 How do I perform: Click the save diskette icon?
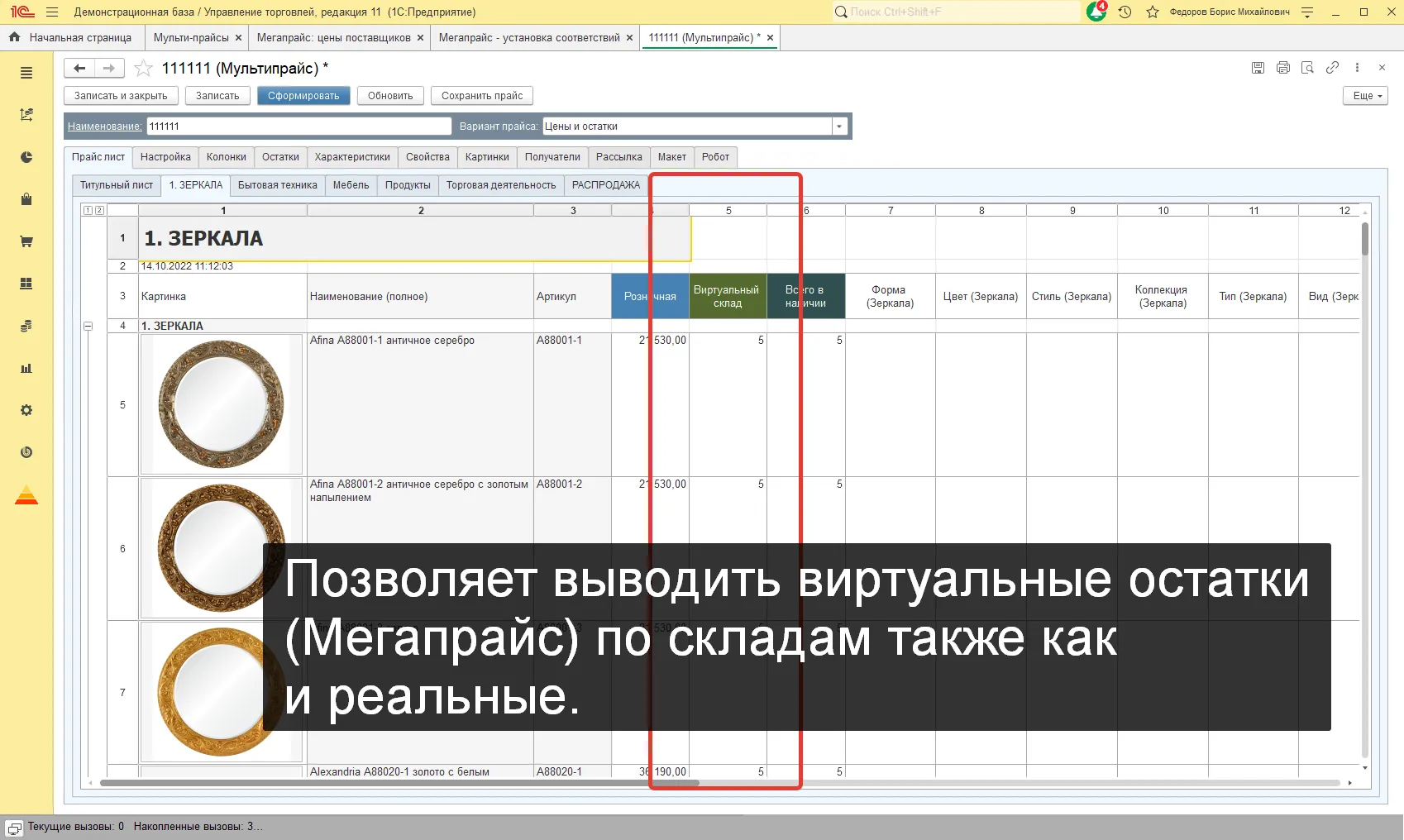[x=1258, y=68]
